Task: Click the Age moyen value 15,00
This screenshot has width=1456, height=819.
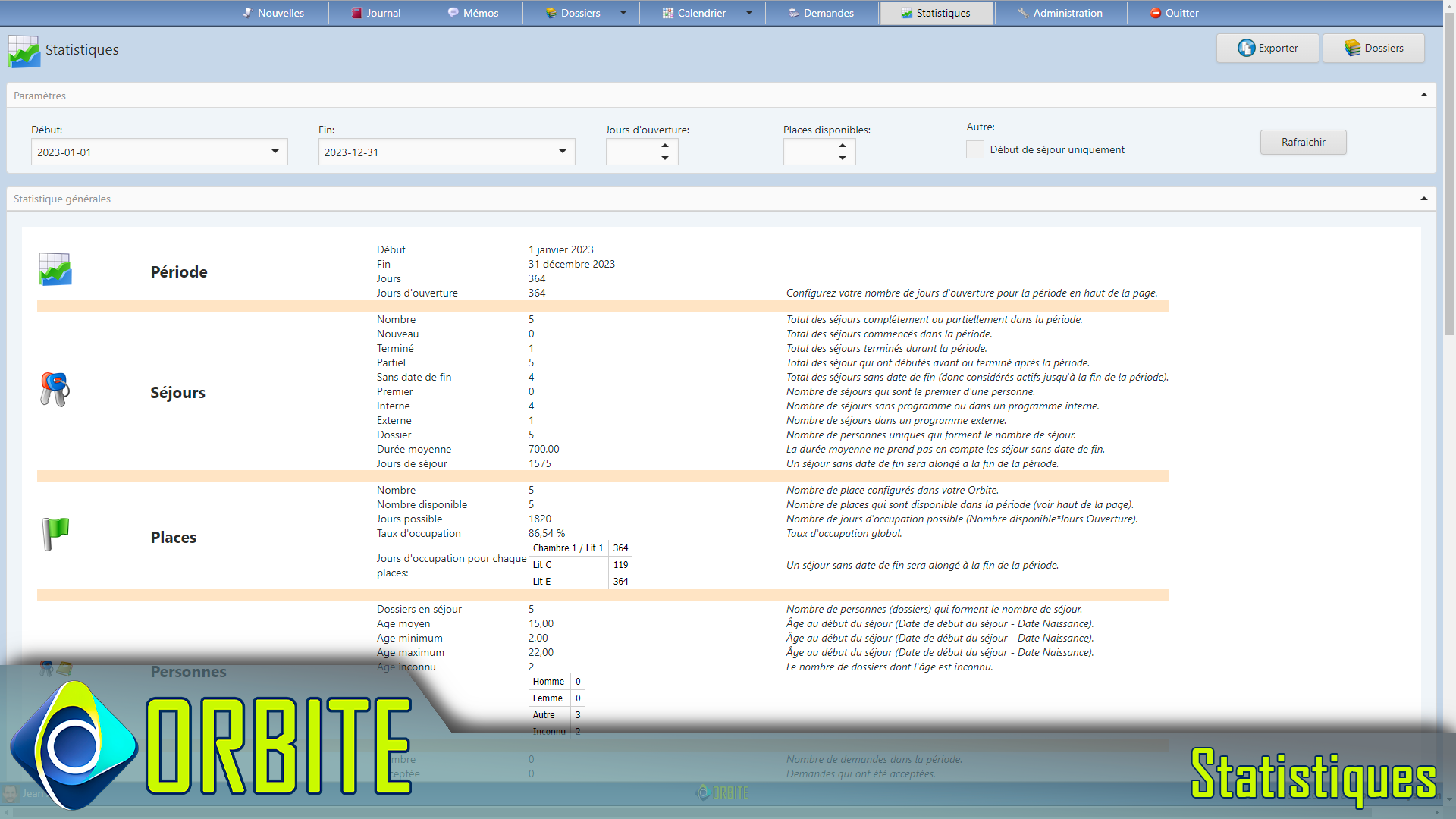Action: (x=541, y=623)
